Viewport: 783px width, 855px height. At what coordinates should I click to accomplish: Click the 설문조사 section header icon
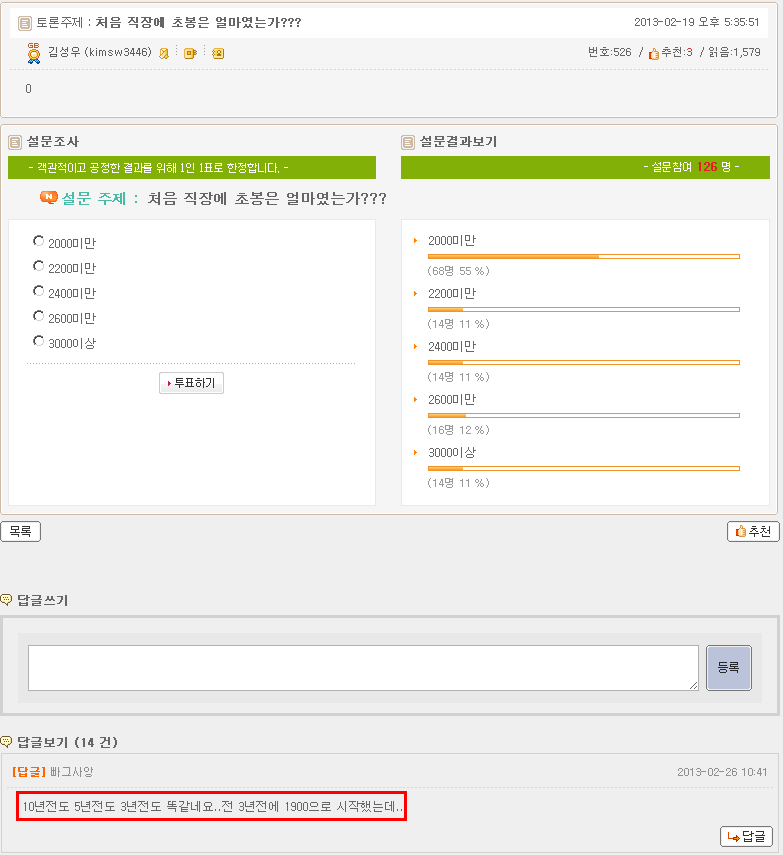[15, 142]
